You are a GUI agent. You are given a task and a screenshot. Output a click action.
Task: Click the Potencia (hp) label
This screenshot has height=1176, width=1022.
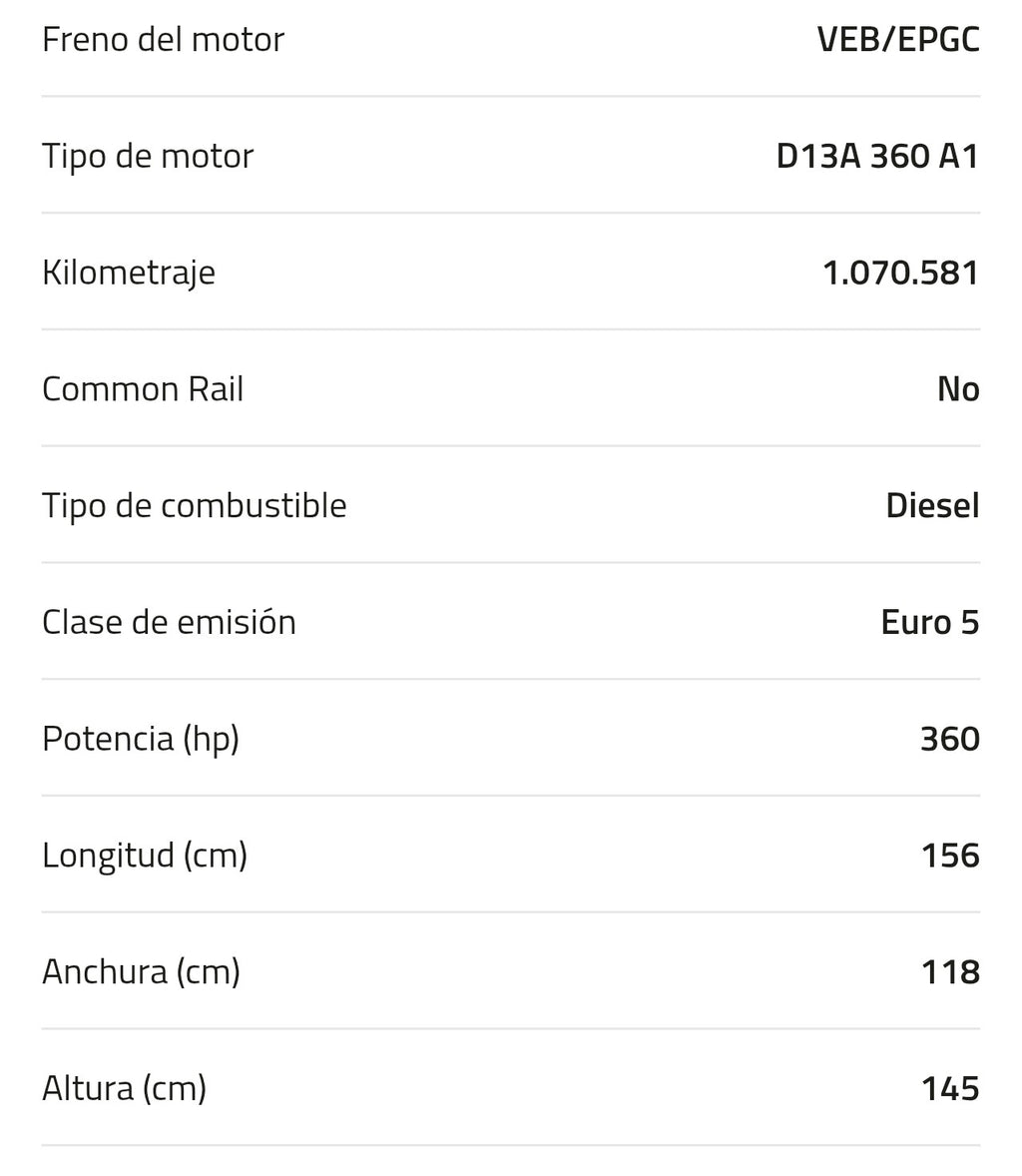tap(141, 740)
